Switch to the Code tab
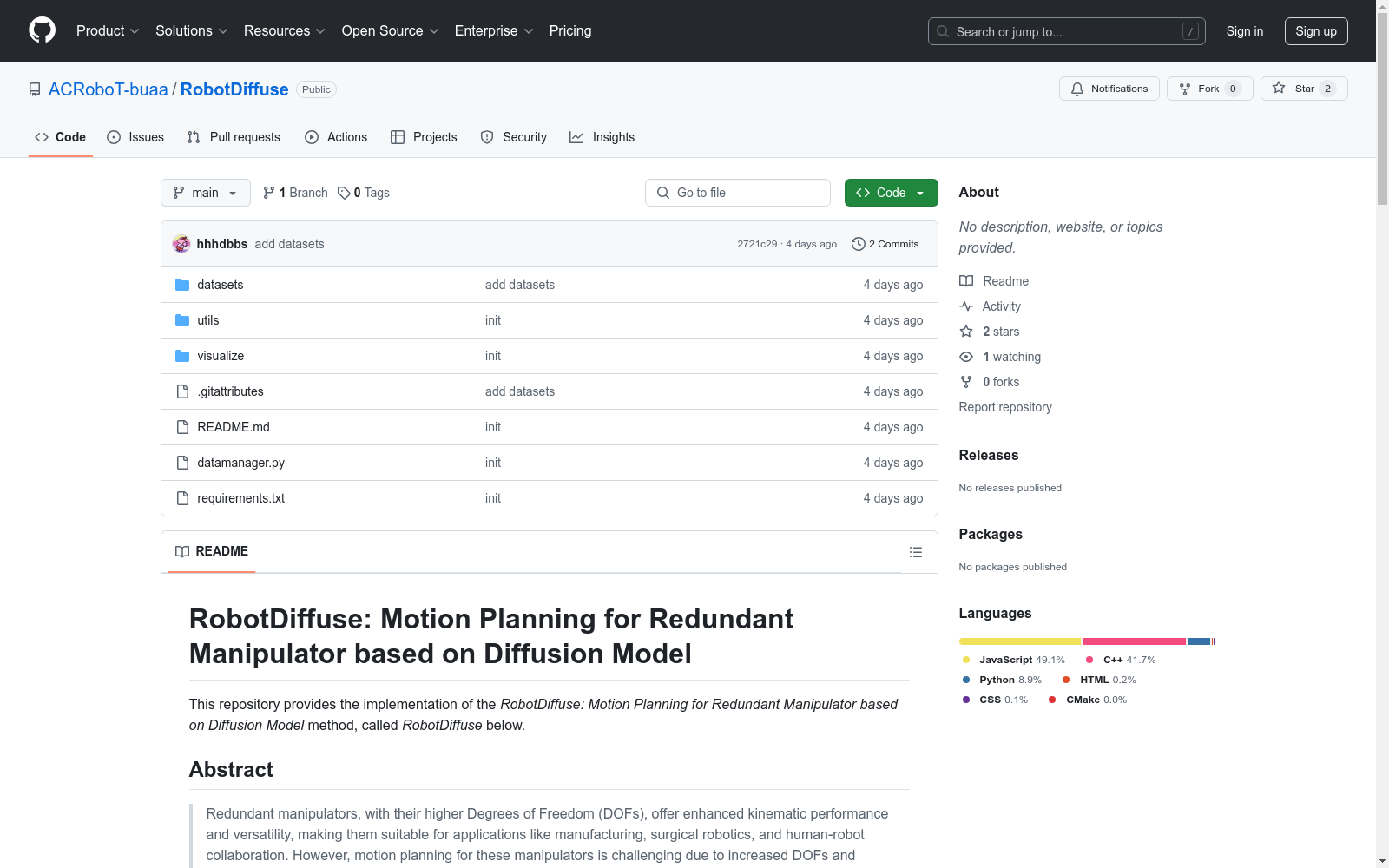This screenshot has width=1389, height=868. 60,137
